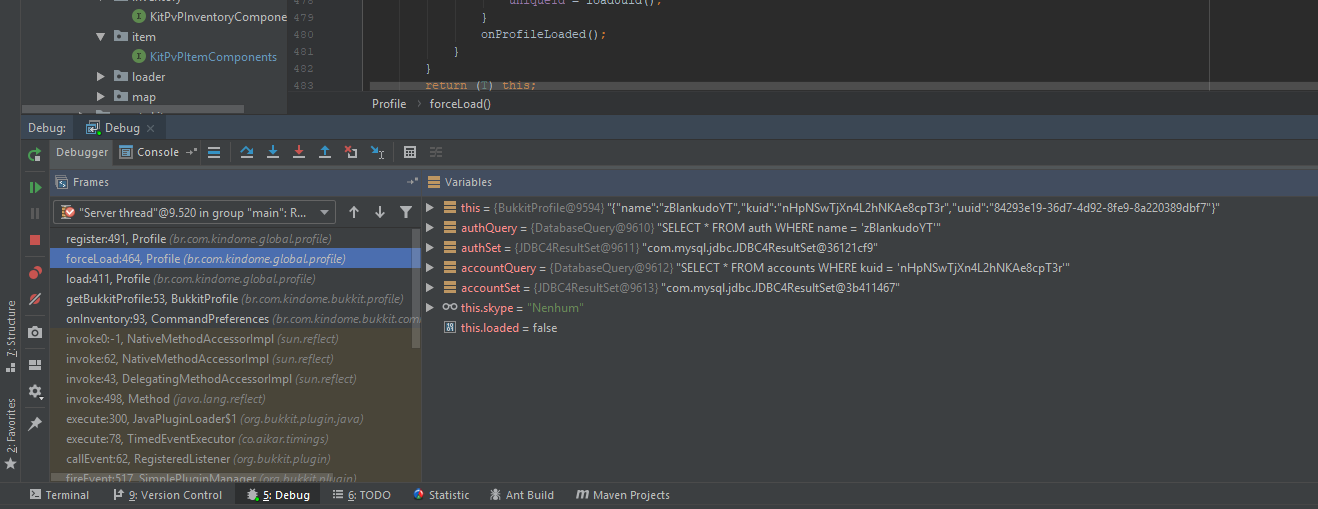
Task: Open the Favorites side panel
Action: click(x=11, y=432)
